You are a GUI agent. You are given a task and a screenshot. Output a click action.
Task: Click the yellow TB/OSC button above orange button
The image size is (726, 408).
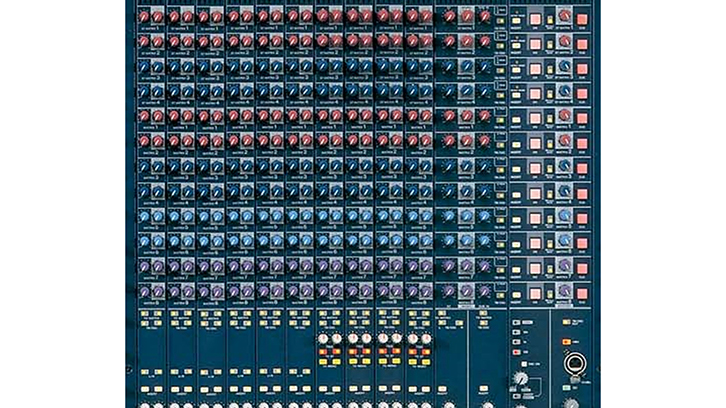tap(566, 322)
